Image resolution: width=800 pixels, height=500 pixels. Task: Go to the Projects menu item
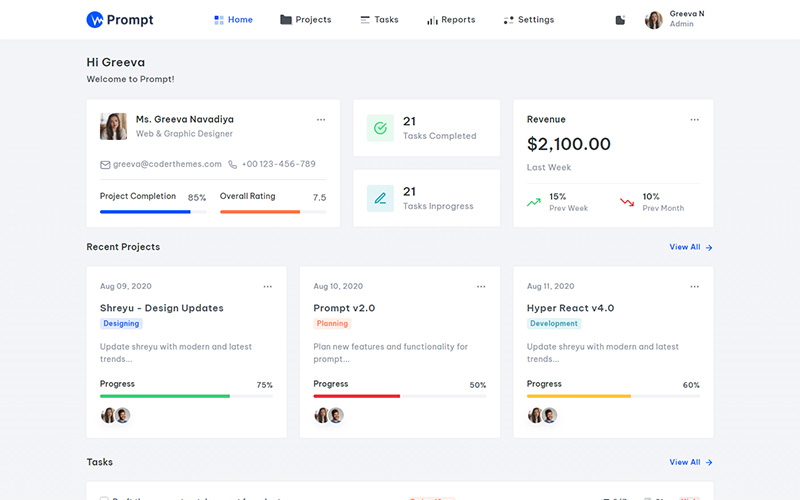coord(306,20)
